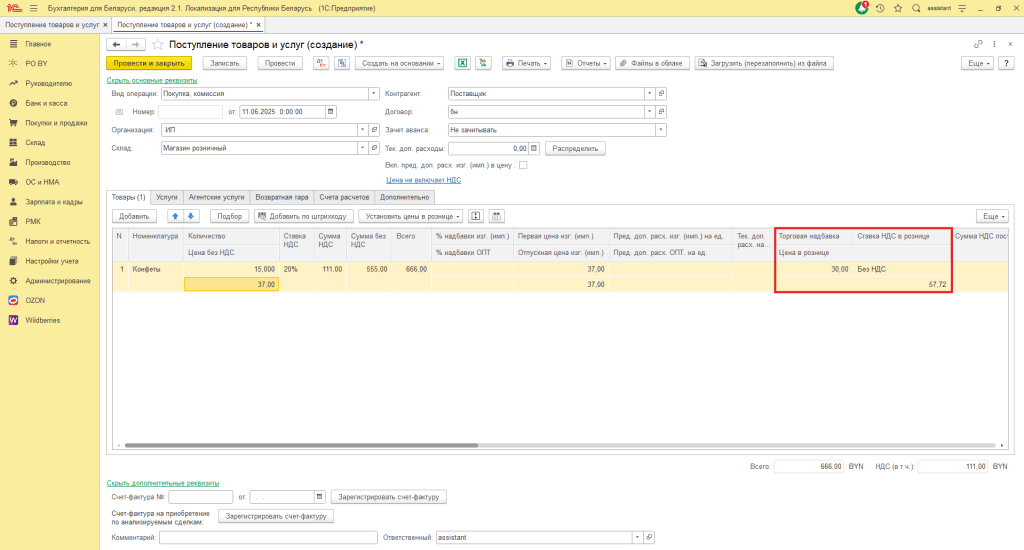Image resolution: width=1024 pixels, height=550 pixels.
Task: Open calculator for Тек. доп. расходы
Action: click(534, 148)
